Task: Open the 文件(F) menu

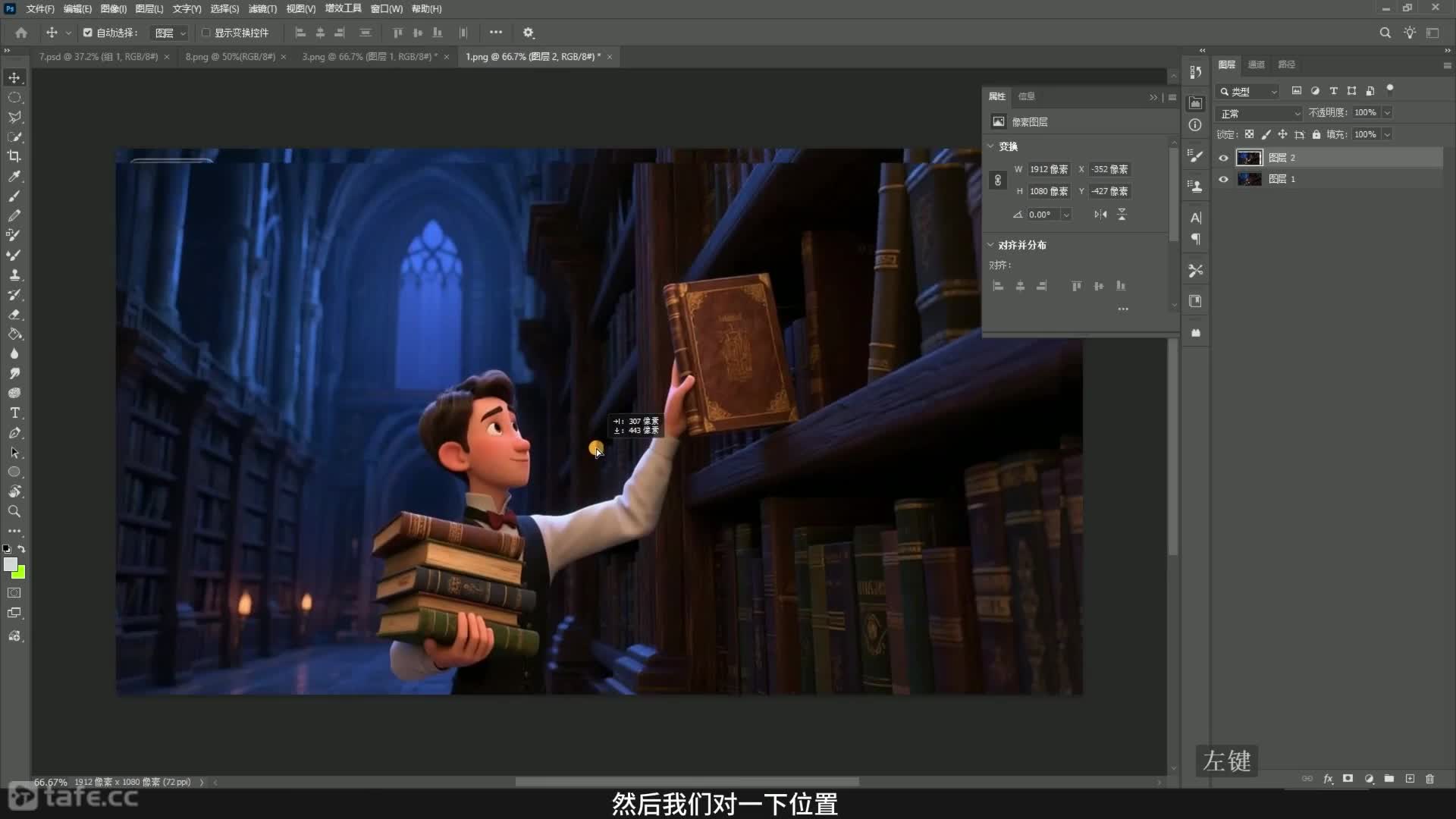Action: 40,9
